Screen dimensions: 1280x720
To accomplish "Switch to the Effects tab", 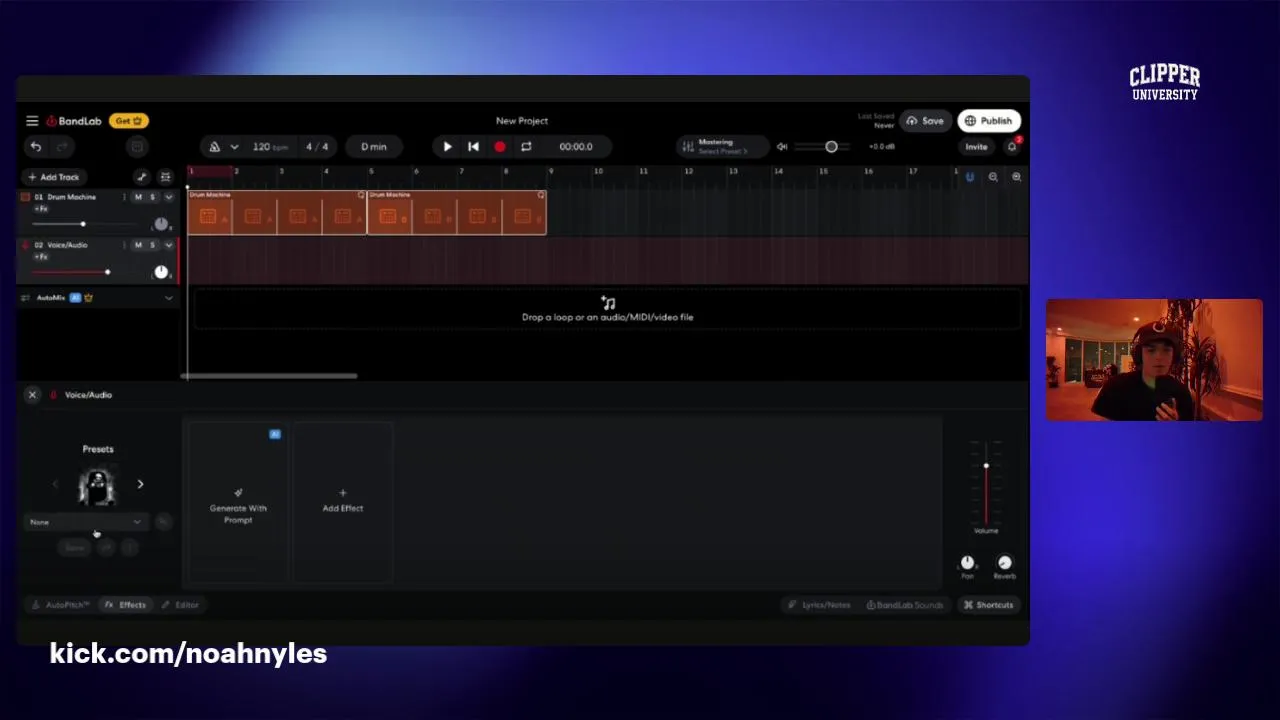I will (x=126, y=605).
